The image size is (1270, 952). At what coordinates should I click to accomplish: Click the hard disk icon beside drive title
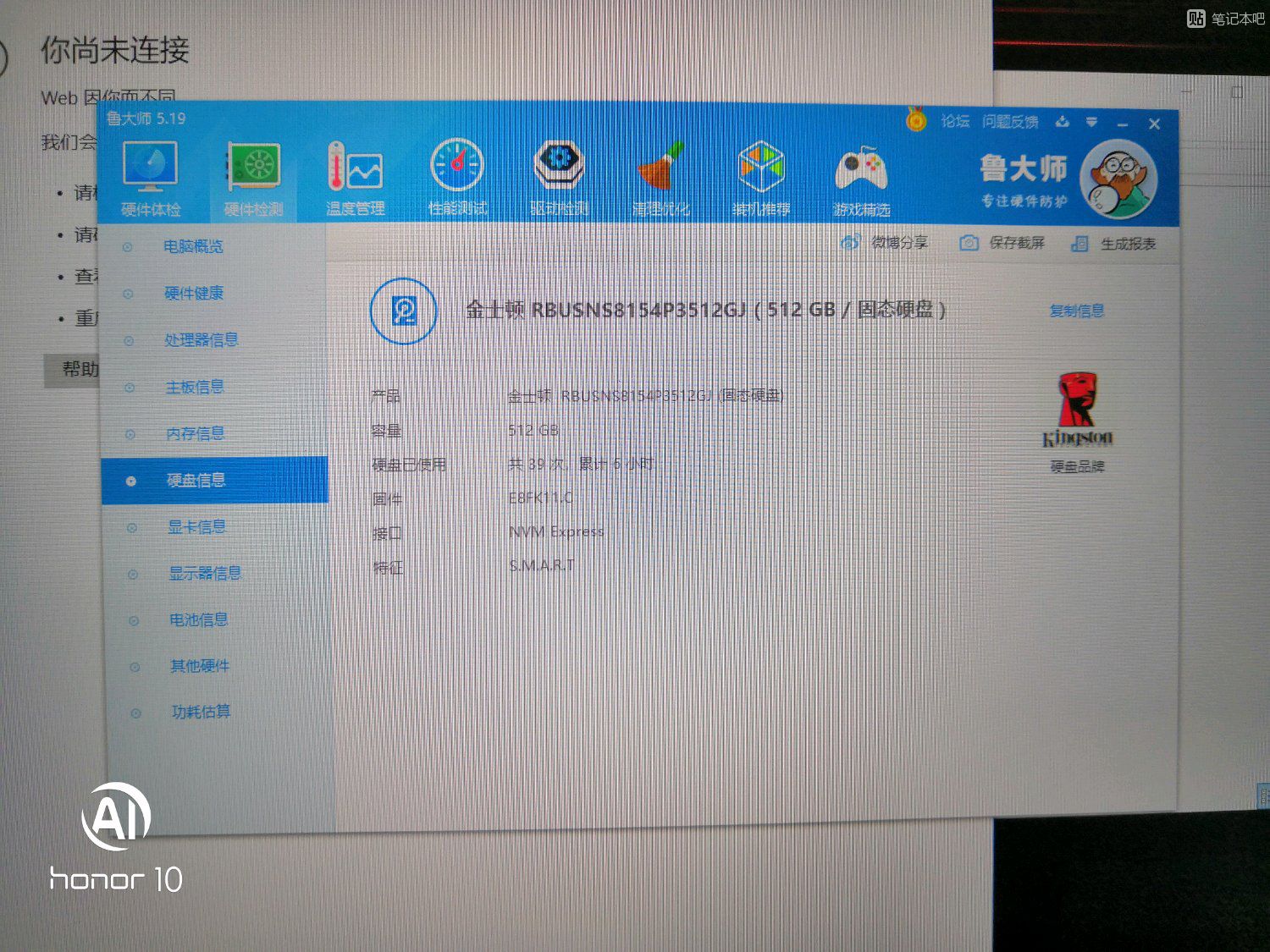(404, 311)
